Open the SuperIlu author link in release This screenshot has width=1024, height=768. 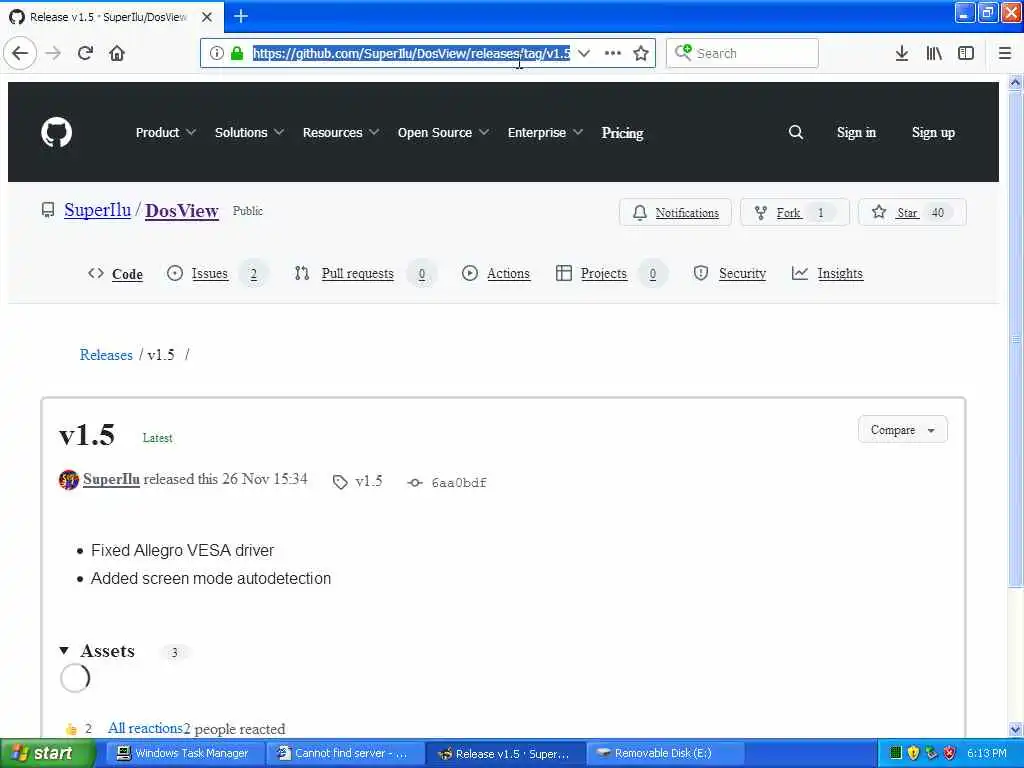[111, 479]
